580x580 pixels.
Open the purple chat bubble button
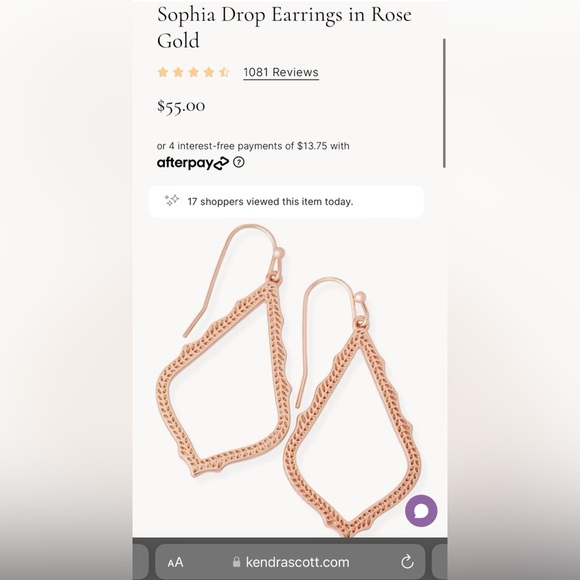[x=421, y=511]
